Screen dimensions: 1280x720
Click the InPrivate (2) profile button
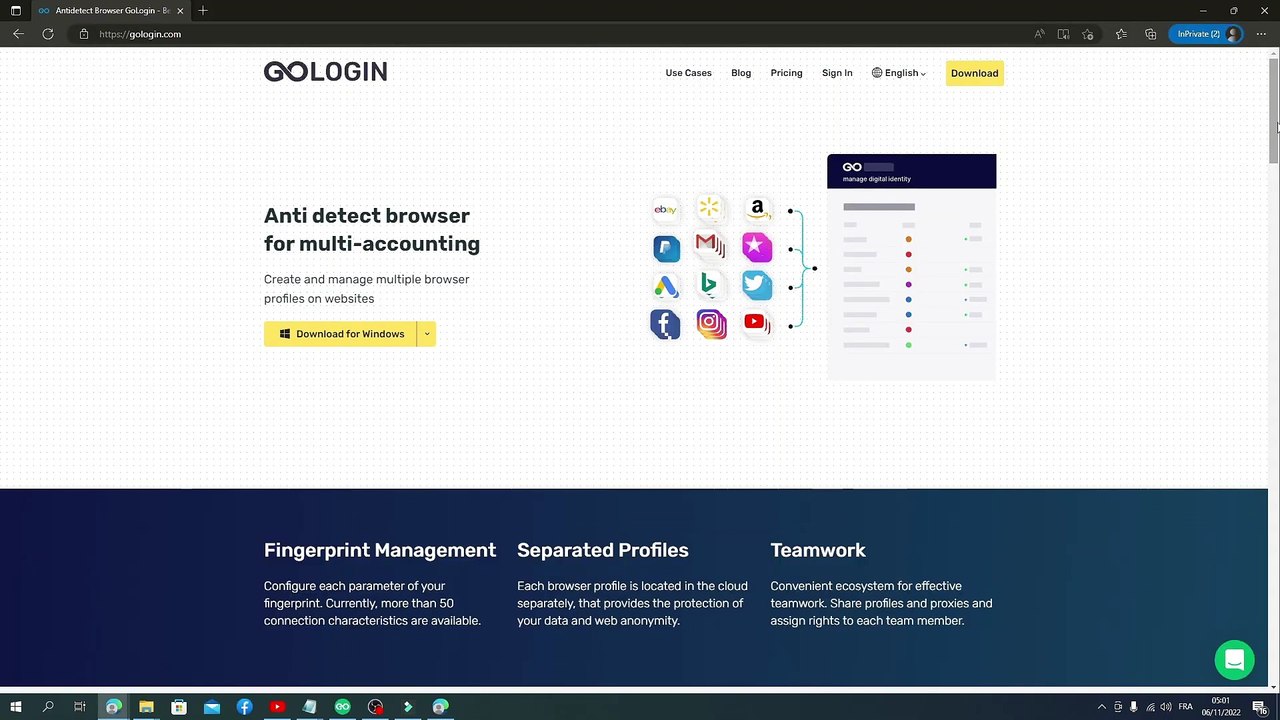[1206, 34]
